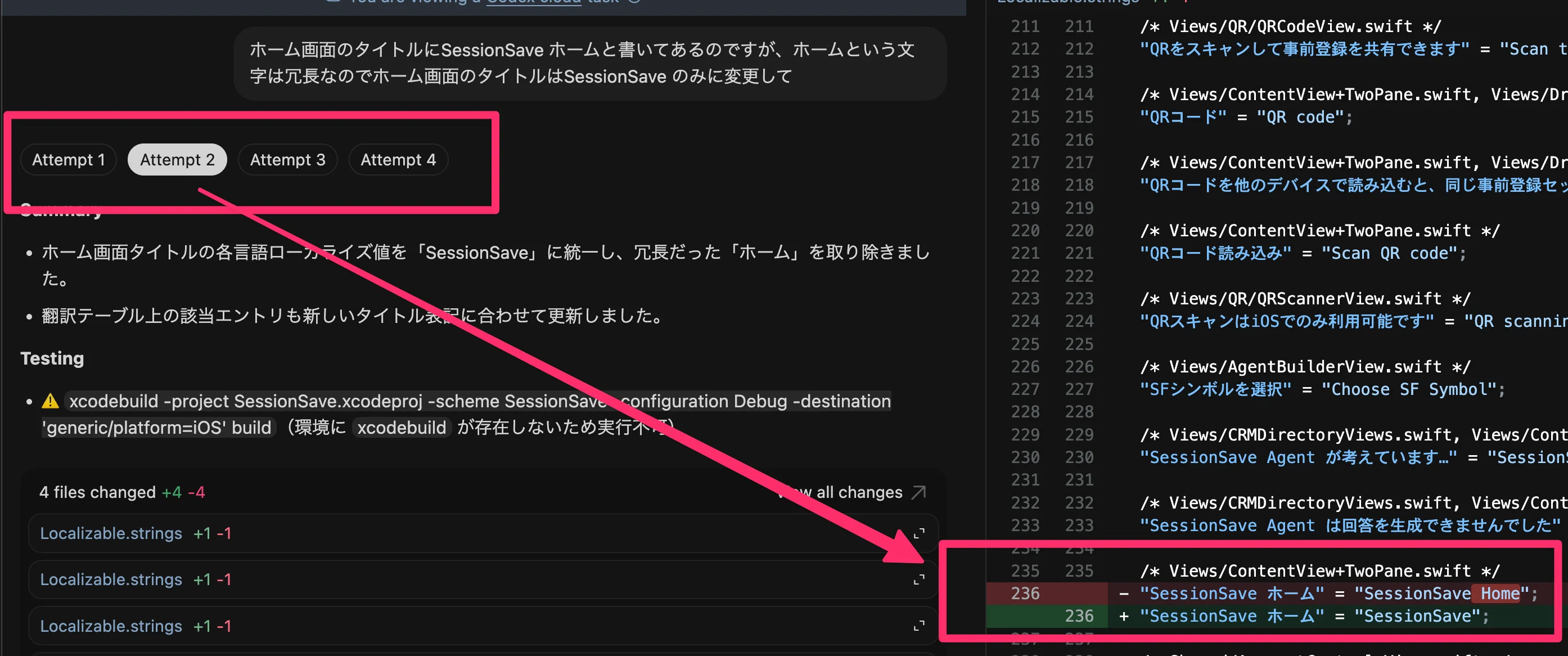Viewport: 1568px width, 656px height.
Task: Click the "SessionSave Agent は回答を生成できませんでした" line
Action: 1354,525
